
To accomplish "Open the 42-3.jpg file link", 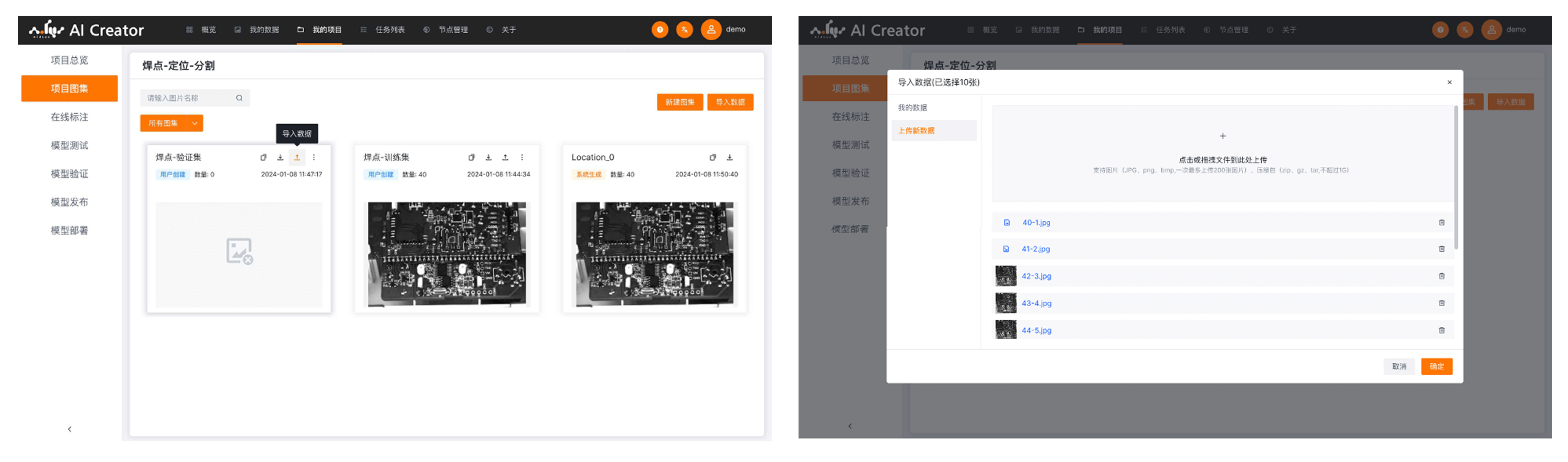I will tap(1036, 276).
